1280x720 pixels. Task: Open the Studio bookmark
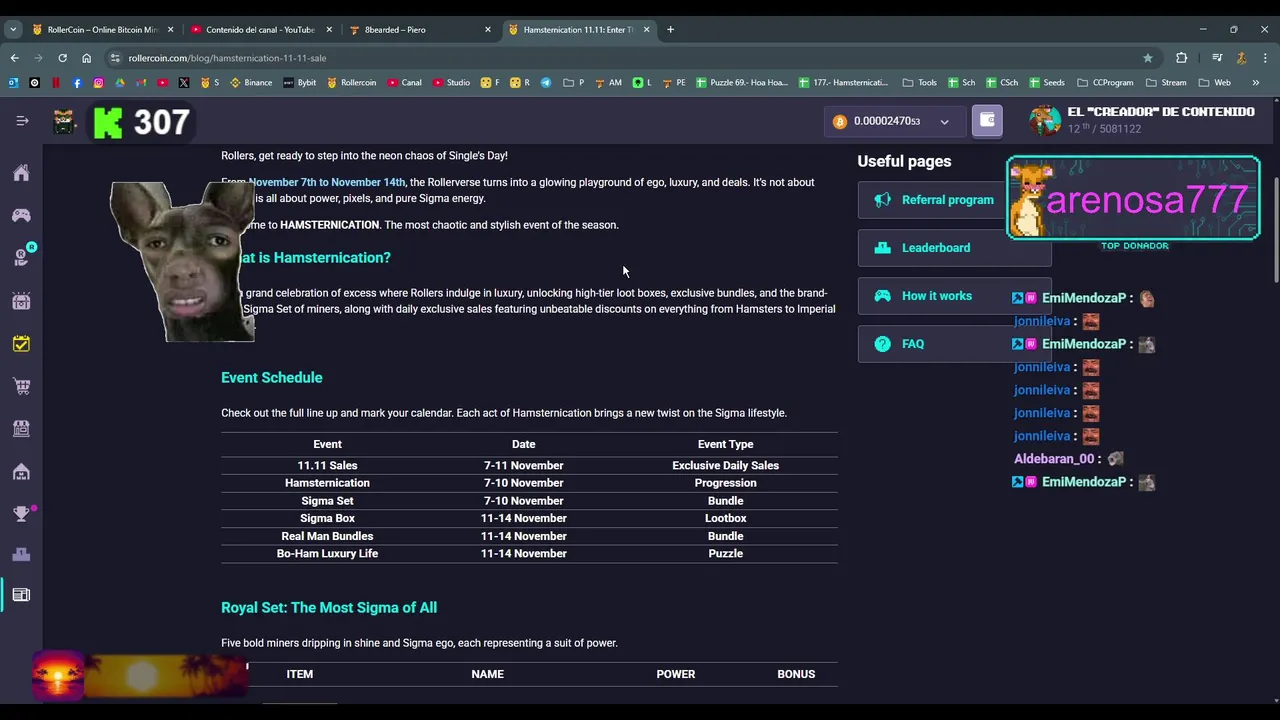(x=452, y=83)
